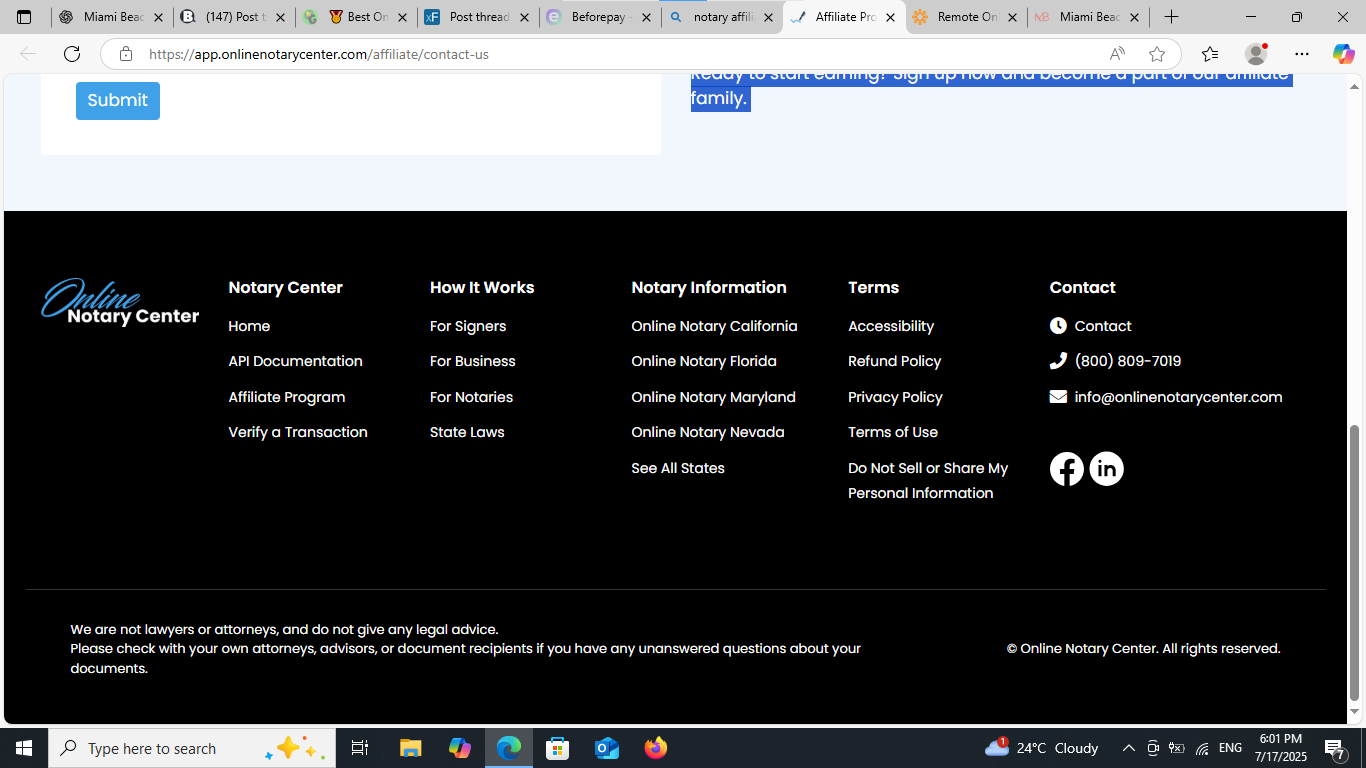Open the Copilot app on taskbar
Screen dimensions: 1366x768
pyautogui.click(x=460, y=748)
